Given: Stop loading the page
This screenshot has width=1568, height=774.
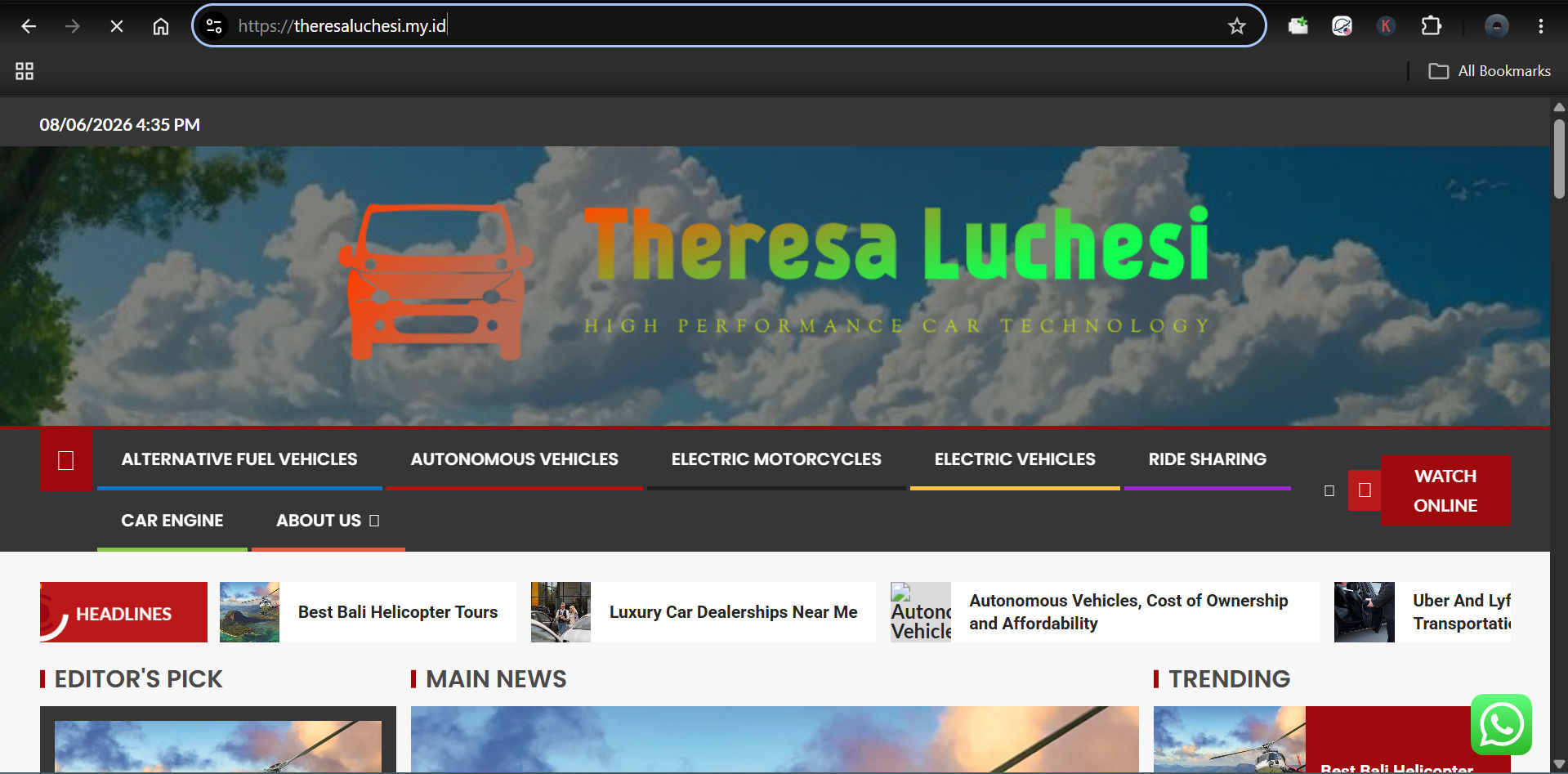Looking at the screenshot, I should tap(117, 26).
